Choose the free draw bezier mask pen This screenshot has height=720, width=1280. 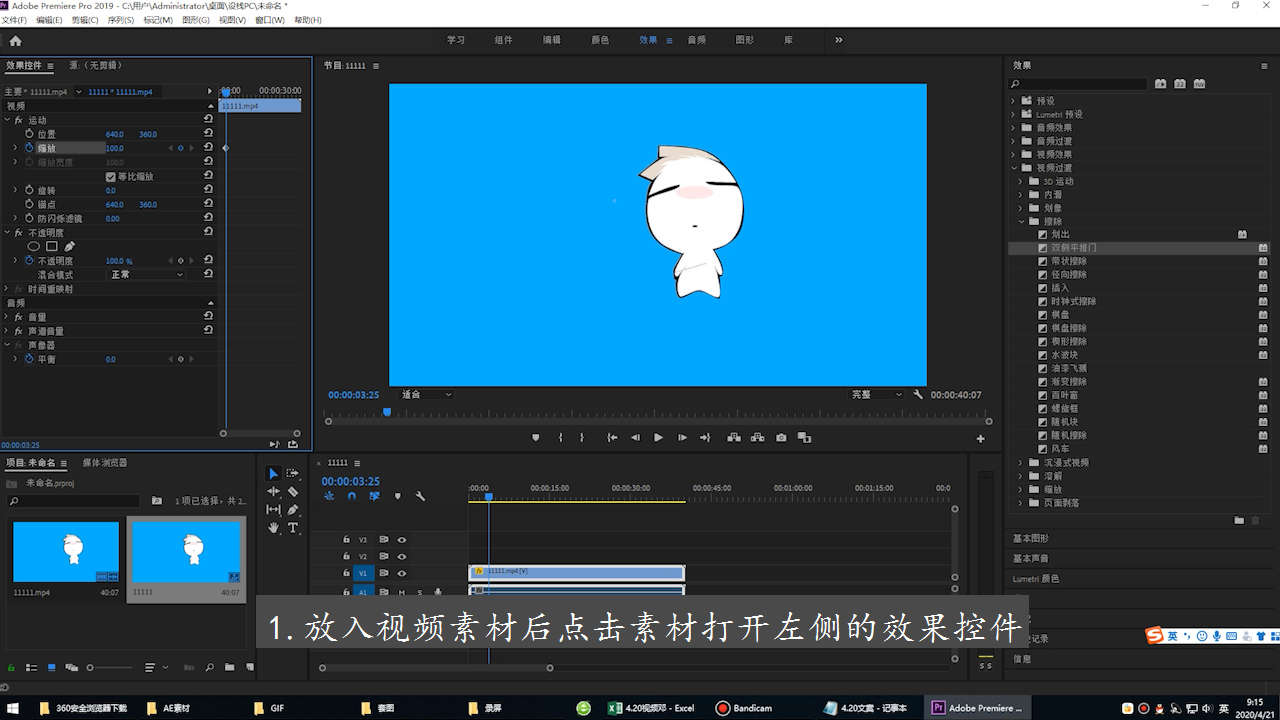69,246
